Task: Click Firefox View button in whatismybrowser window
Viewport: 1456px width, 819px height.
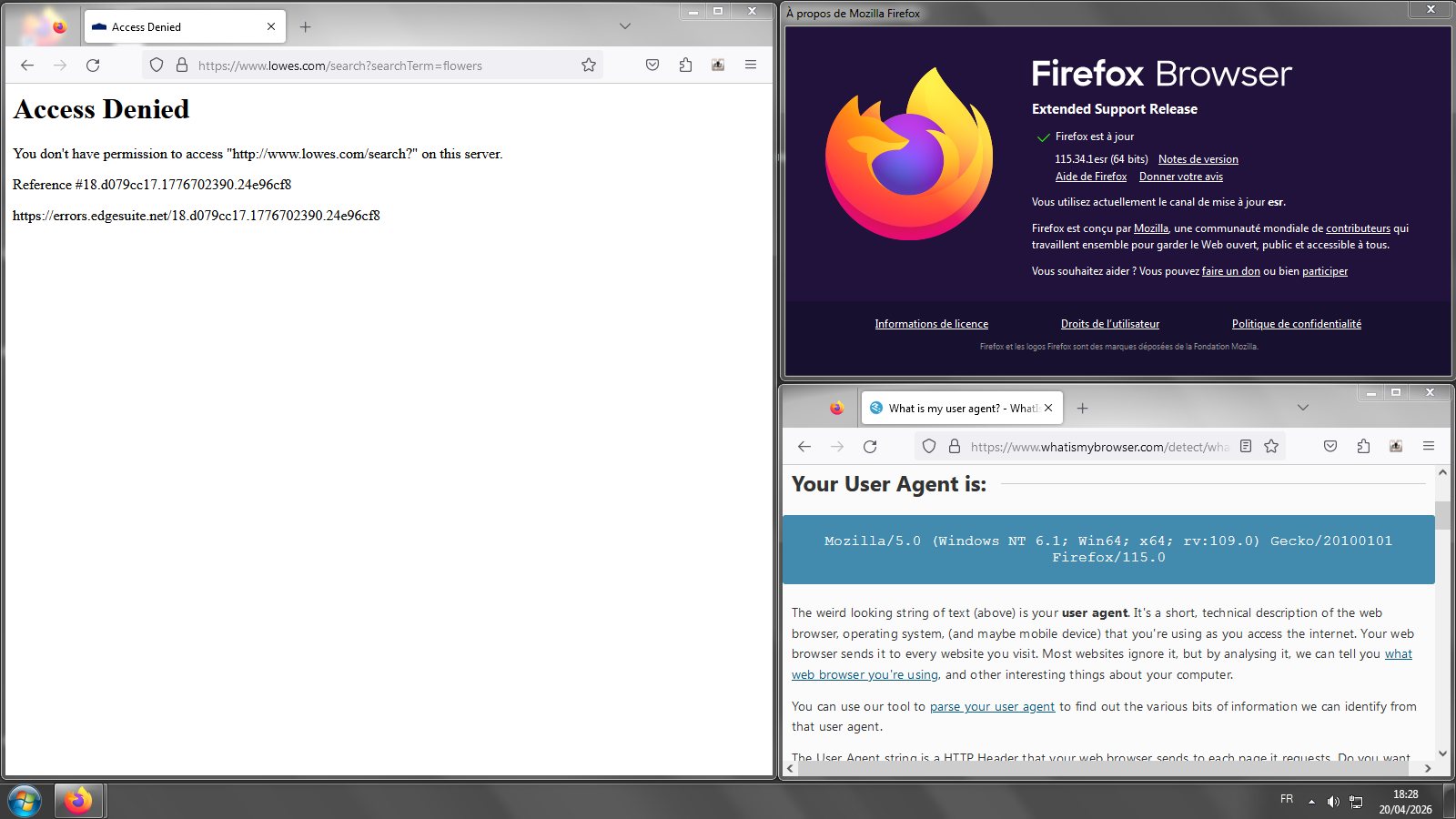Action: tap(836, 409)
